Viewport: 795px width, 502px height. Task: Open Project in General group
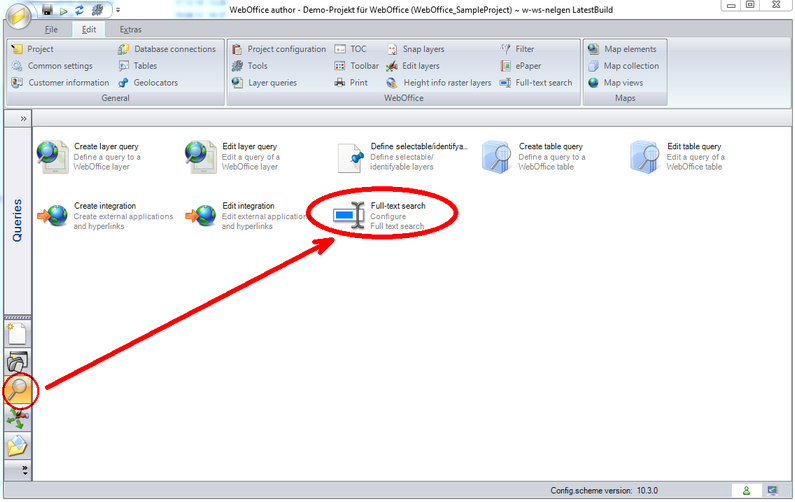coord(32,49)
